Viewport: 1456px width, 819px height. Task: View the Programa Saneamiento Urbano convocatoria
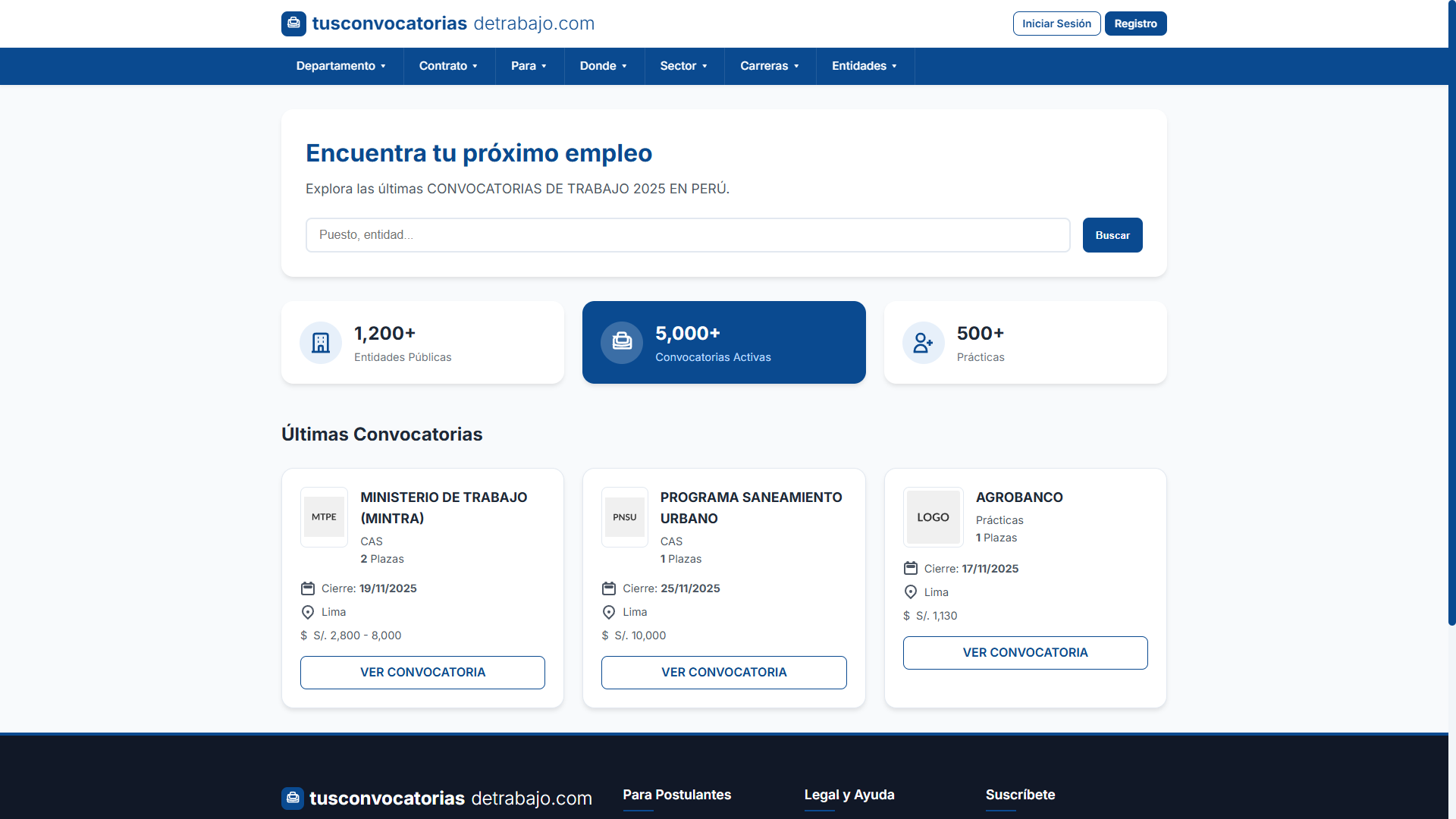723,673
